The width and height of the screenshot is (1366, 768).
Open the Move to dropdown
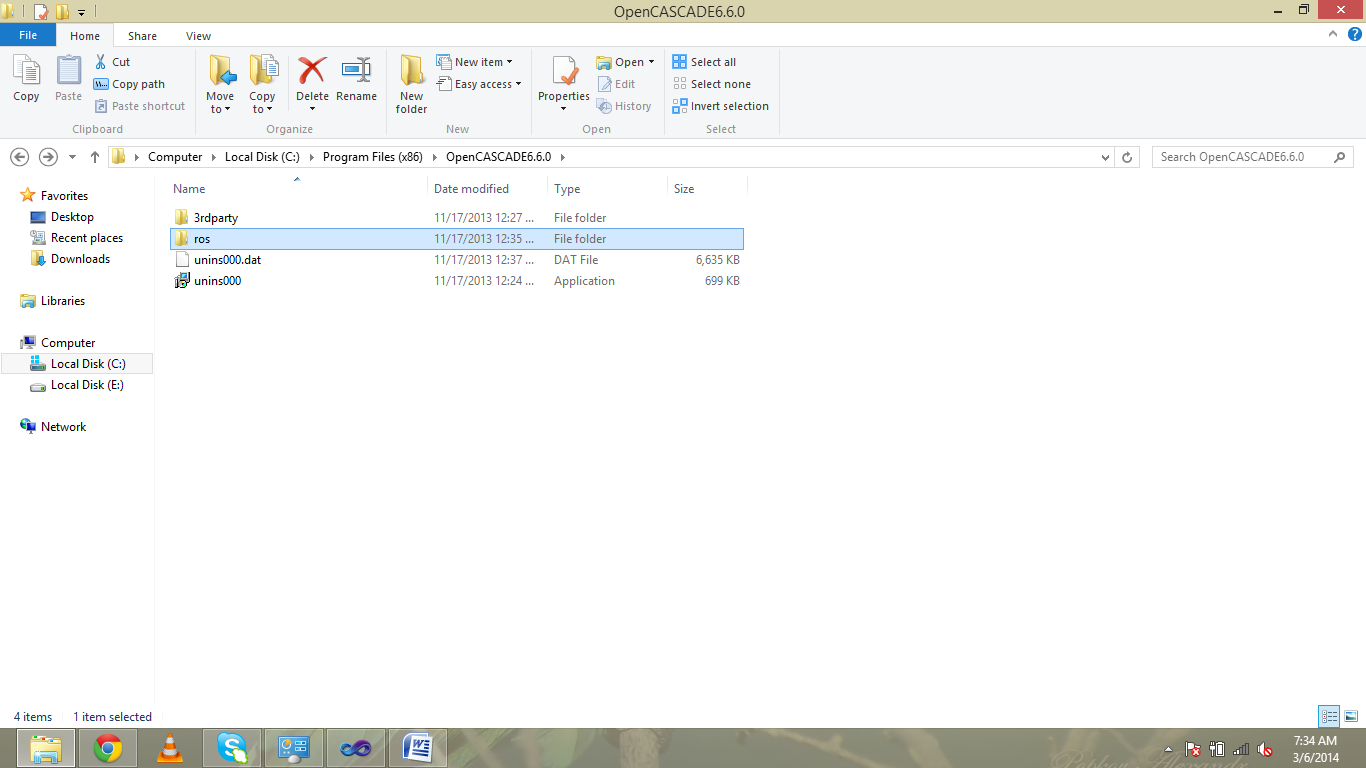pos(220,85)
